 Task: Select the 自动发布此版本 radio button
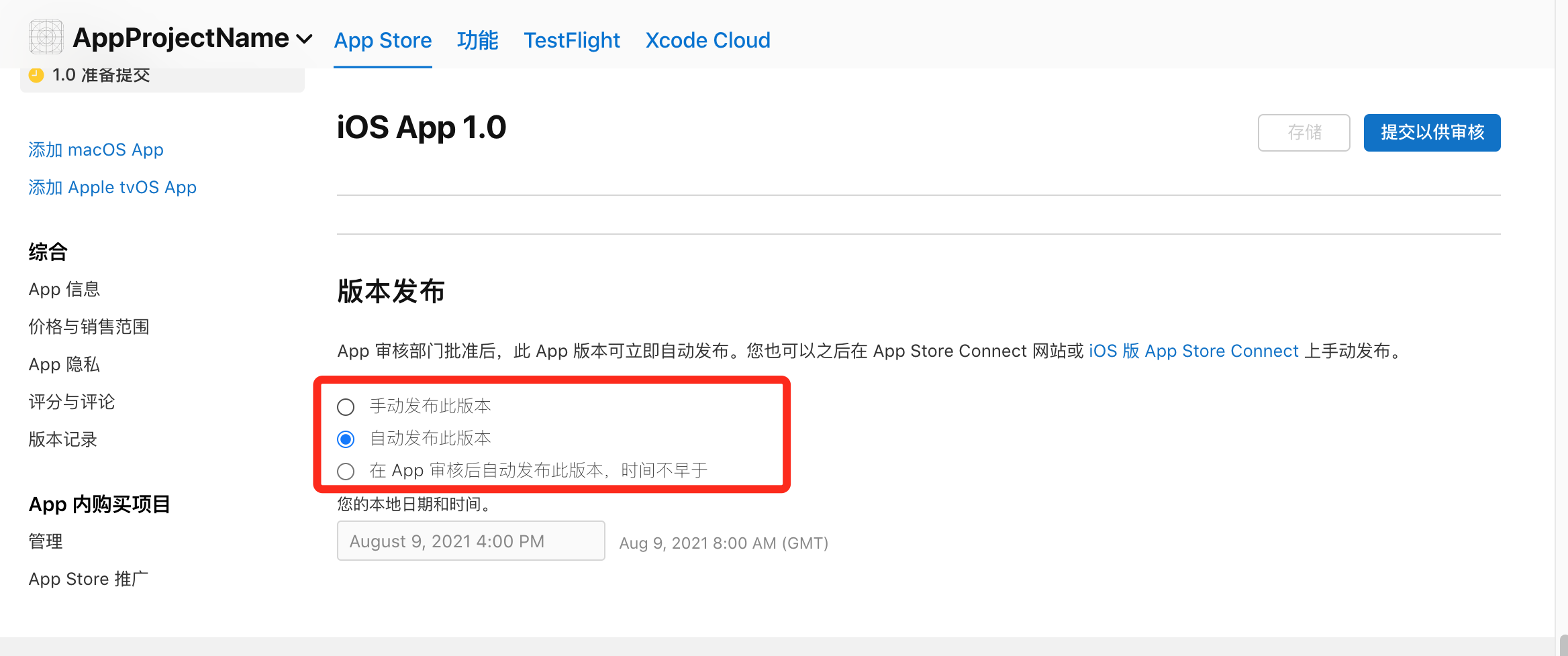click(x=346, y=439)
